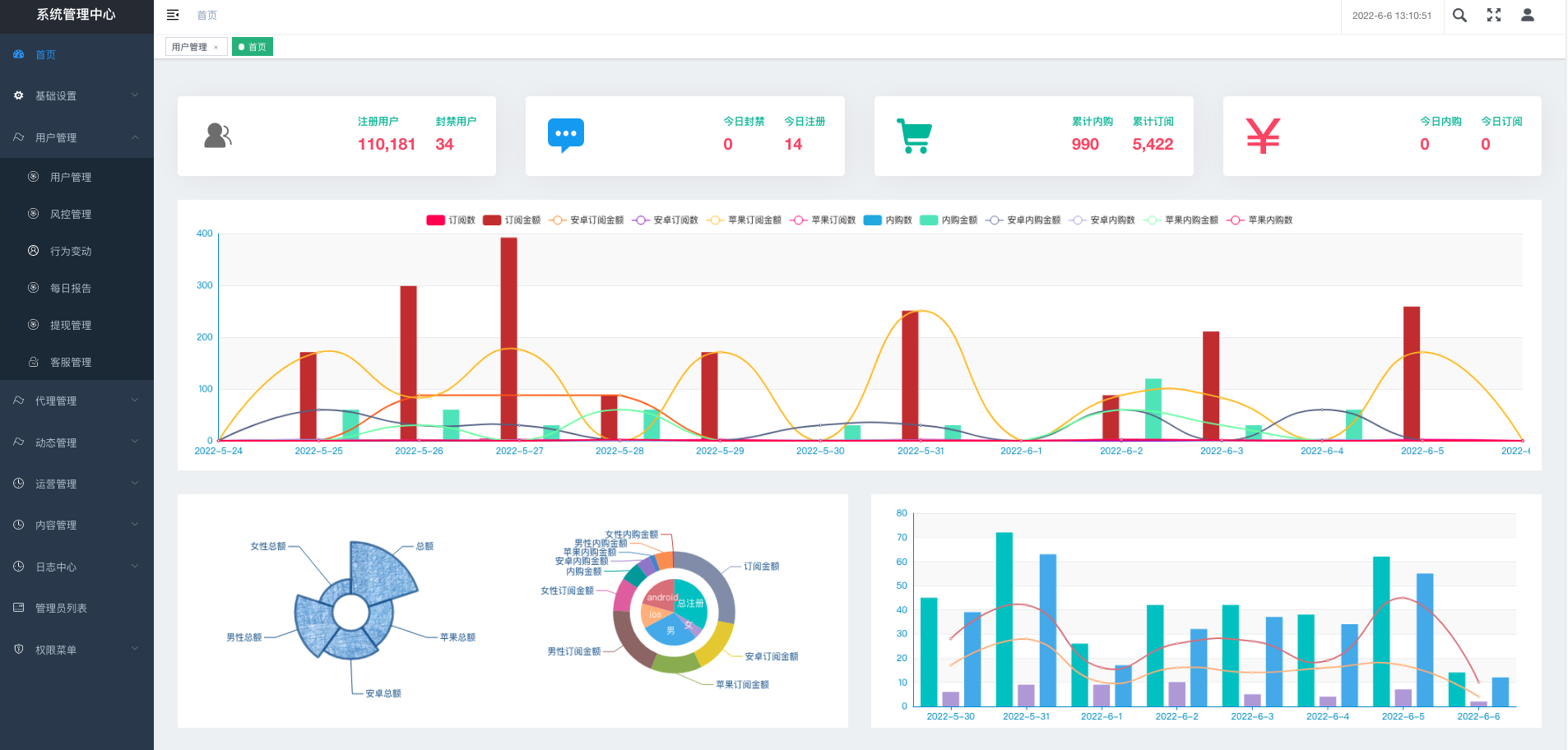The width and height of the screenshot is (1568, 750).
Task: Toggle the 内购金额 legend series
Action: pyautogui.click(x=949, y=220)
